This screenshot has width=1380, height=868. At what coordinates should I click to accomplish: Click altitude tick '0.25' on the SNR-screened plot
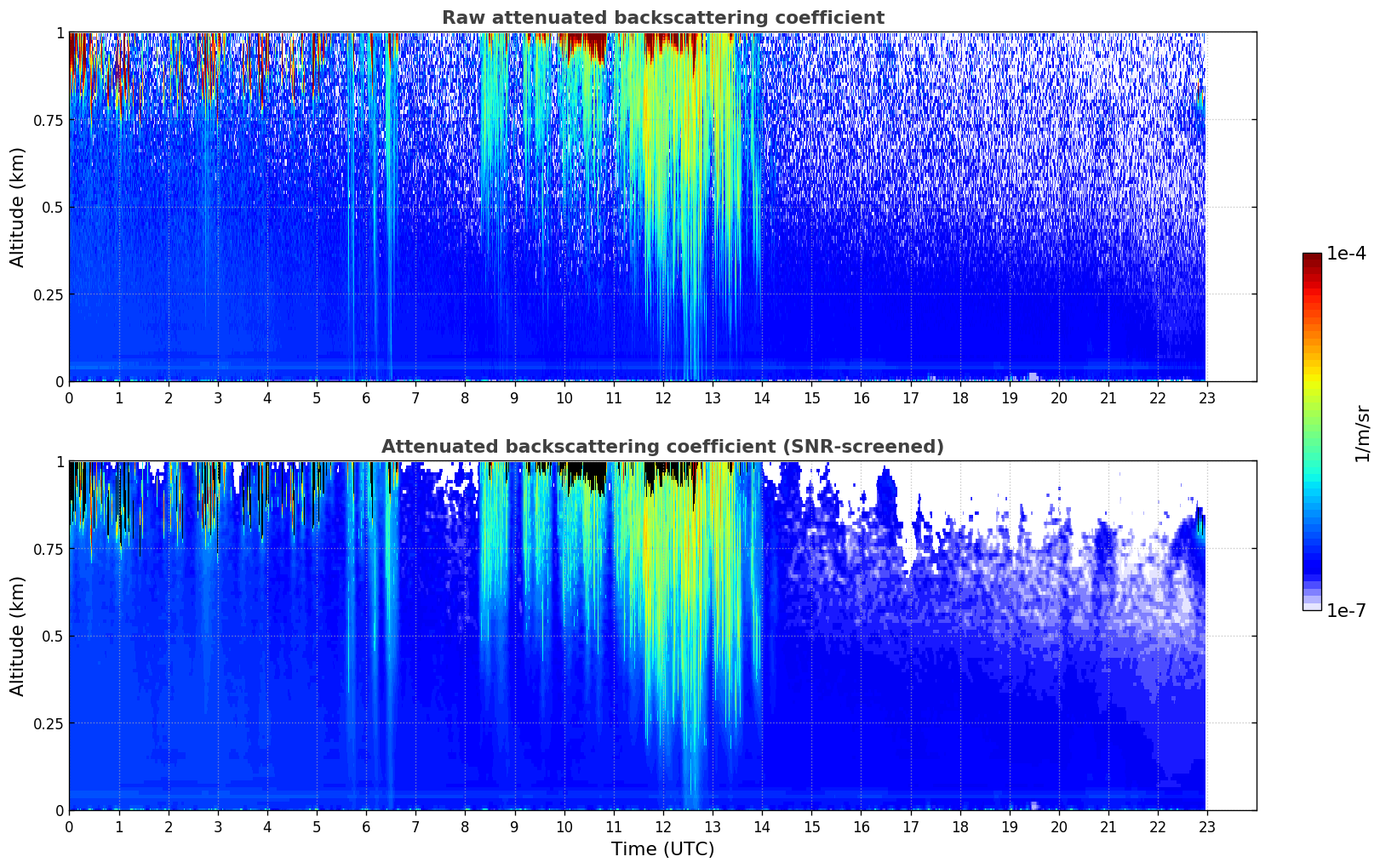pyautogui.click(x=48, y=723)
